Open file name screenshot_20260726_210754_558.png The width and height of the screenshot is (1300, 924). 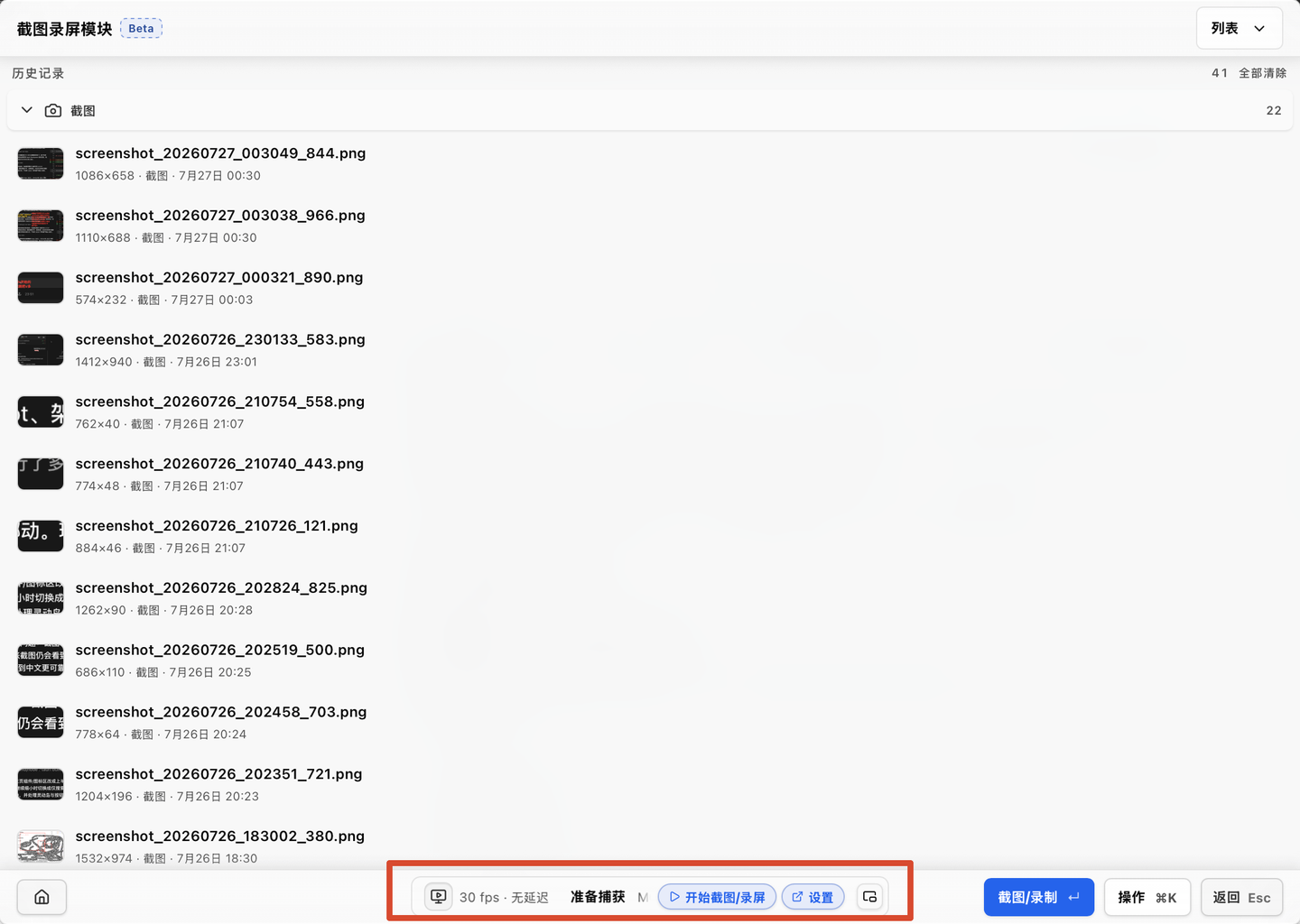tap(220, 402)
